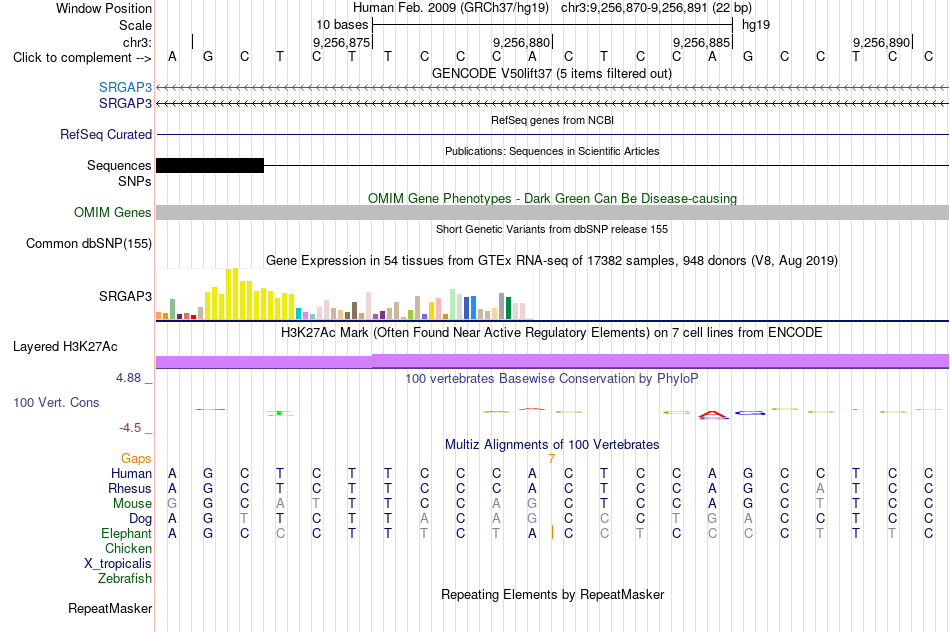950x632 pixels.
Task: Open Multiz Alignments of 100 Vertebrates title
Action: [x=552, y=445]
